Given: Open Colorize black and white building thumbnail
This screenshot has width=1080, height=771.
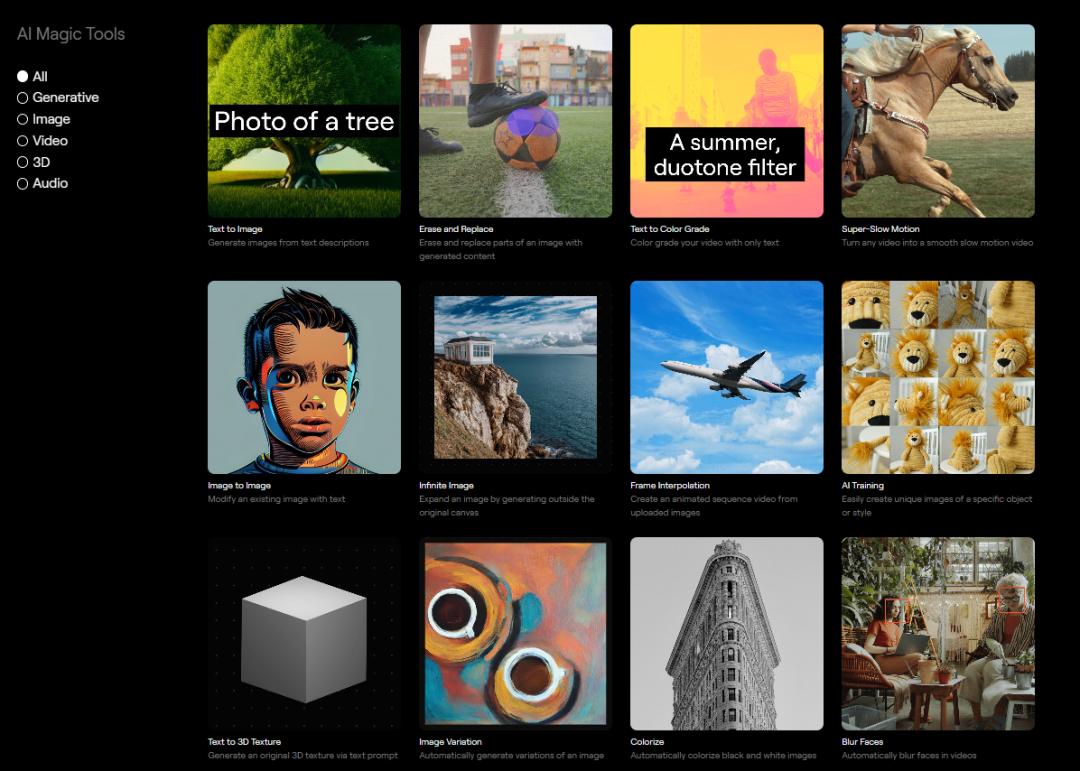Looking at the screenshot, I should point(727,633).
